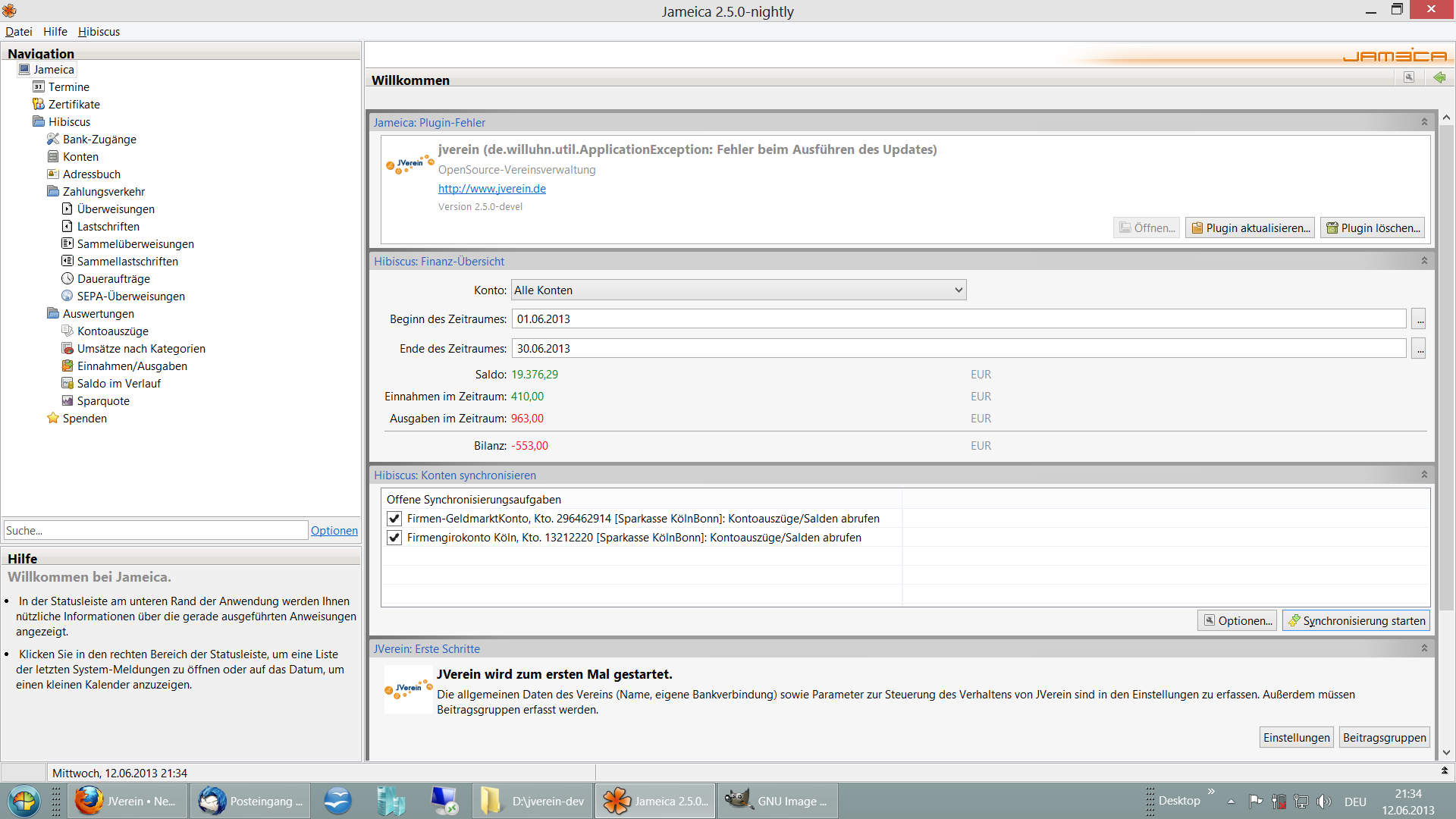This screenshot has width=1456, height=819.
Task: Collapse the Jameica: Plugin-Fehler panel
Action: click(1424, 122)
